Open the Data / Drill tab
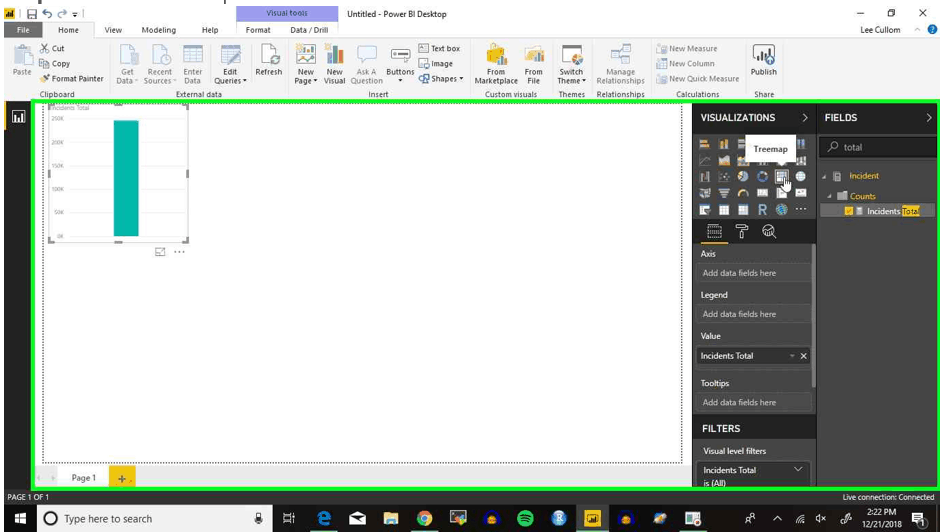942x532 pixels. point(309,30)
